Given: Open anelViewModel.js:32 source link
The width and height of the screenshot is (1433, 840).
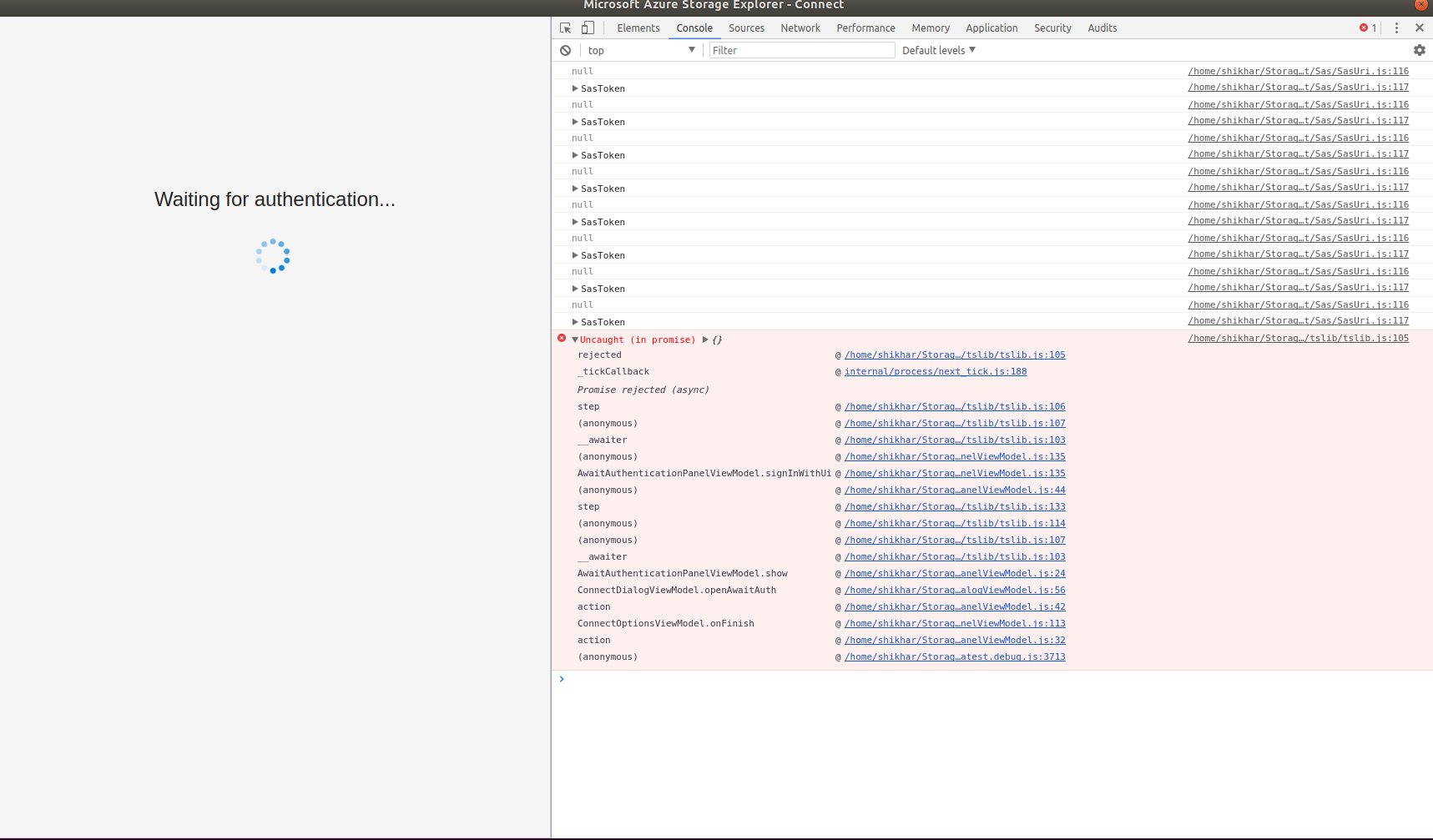Looking at the screenshot, I should pyautogui.click(x=955, y=640).
